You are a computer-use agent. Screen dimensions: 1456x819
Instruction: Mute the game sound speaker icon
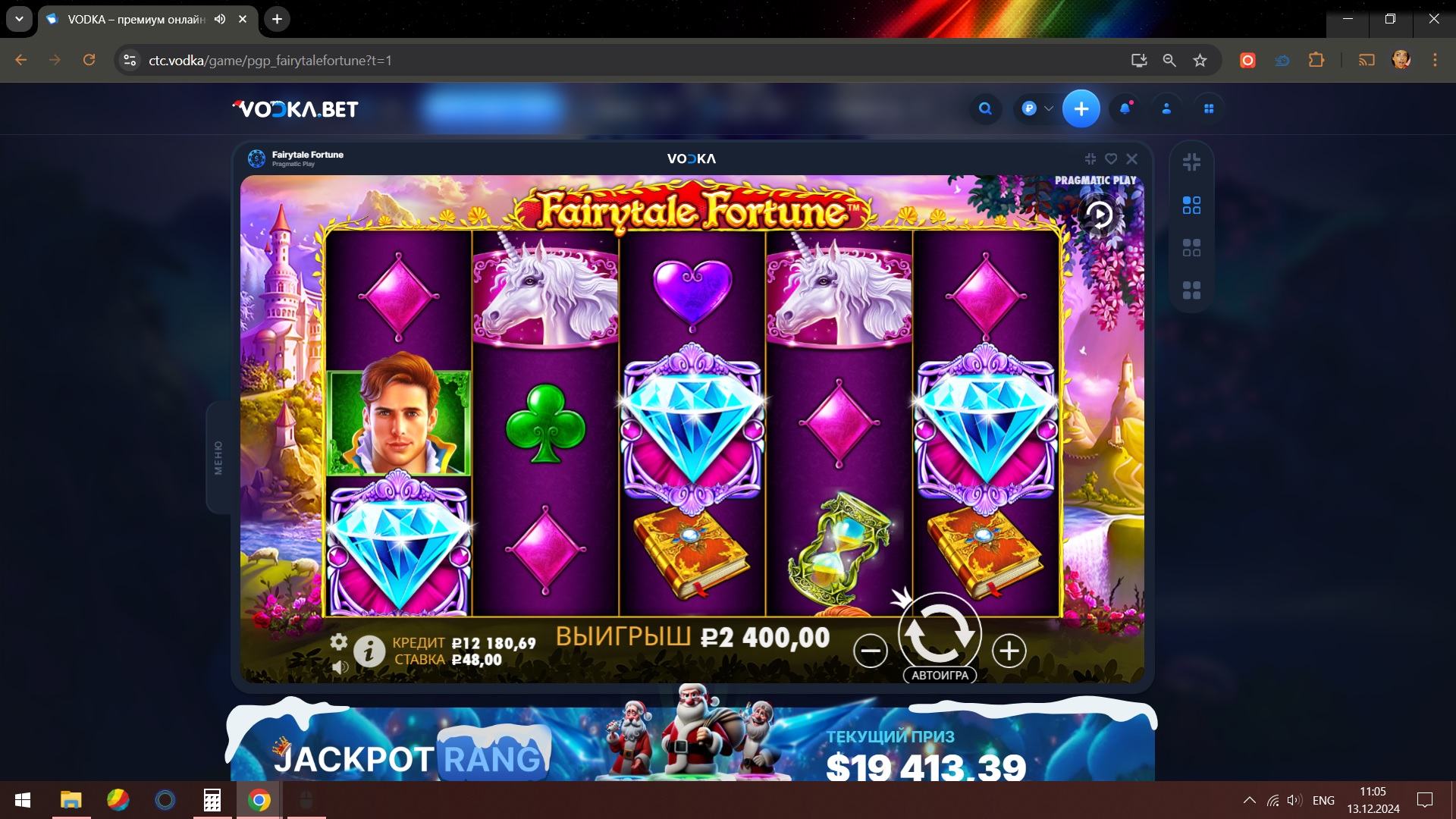click(340, 667)
